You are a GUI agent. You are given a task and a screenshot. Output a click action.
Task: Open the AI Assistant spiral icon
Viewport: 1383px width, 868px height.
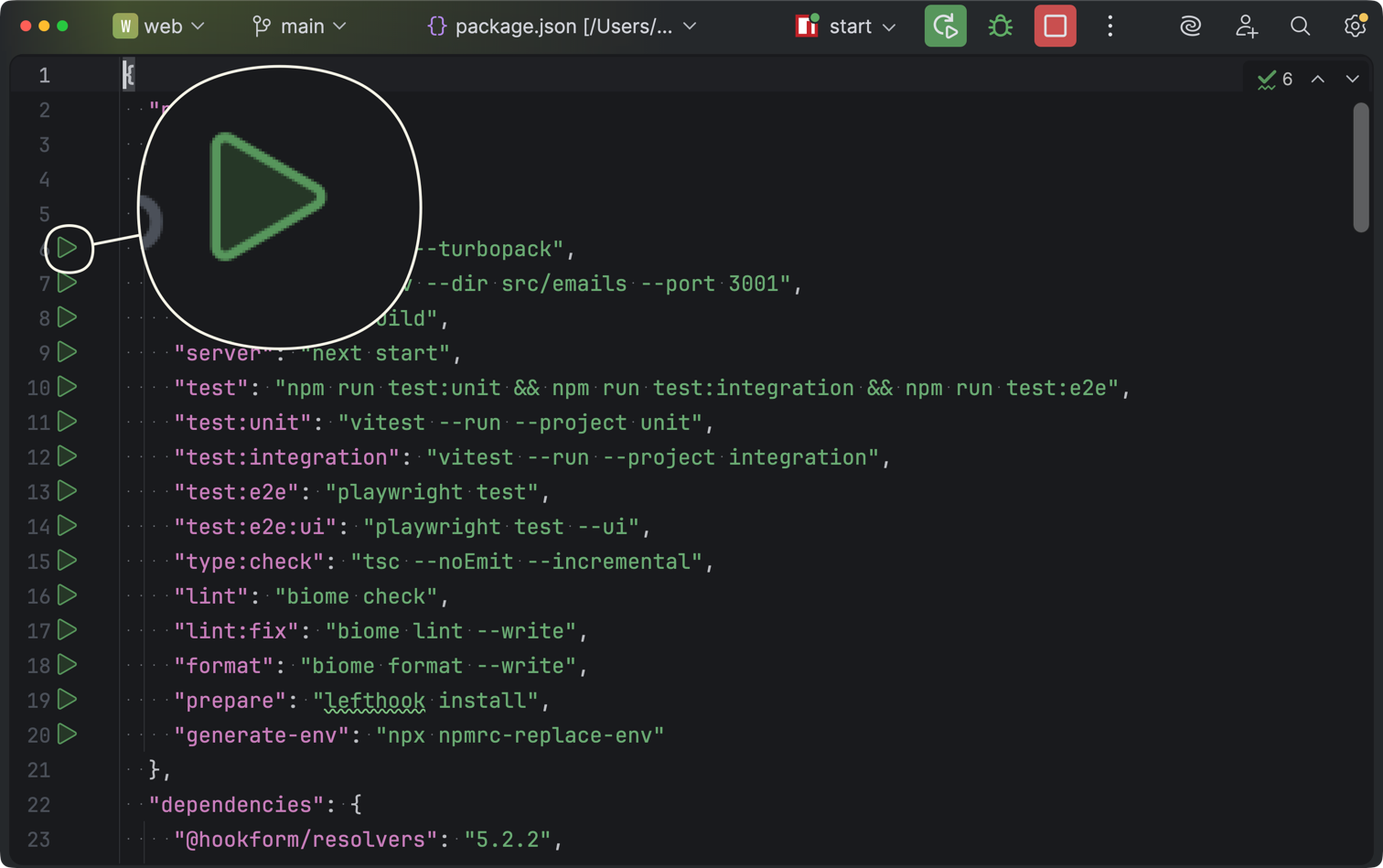(1190, 27)
